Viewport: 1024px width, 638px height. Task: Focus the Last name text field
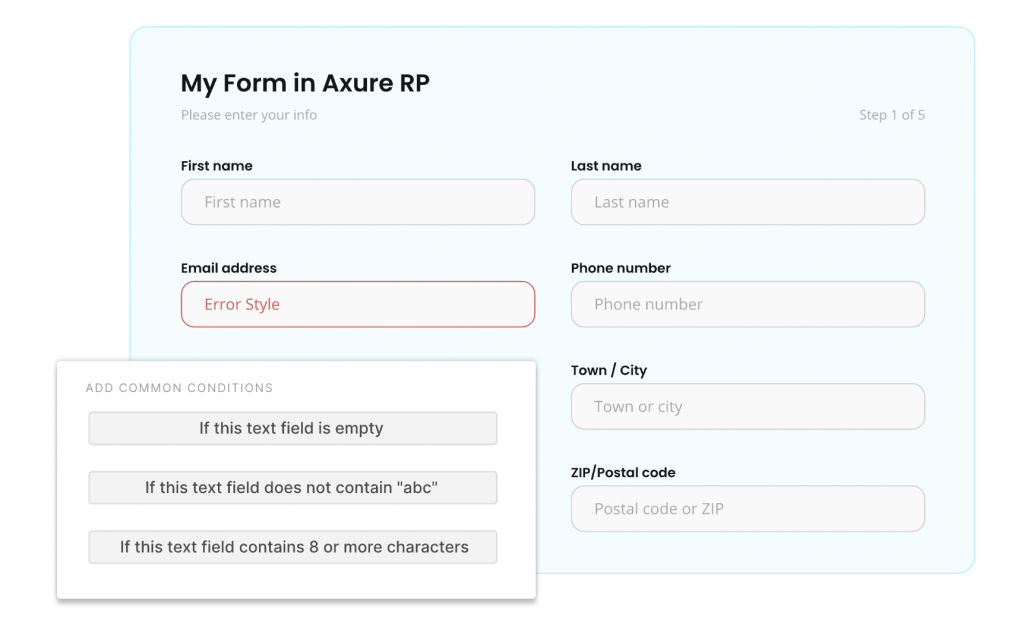click(747, 202)
